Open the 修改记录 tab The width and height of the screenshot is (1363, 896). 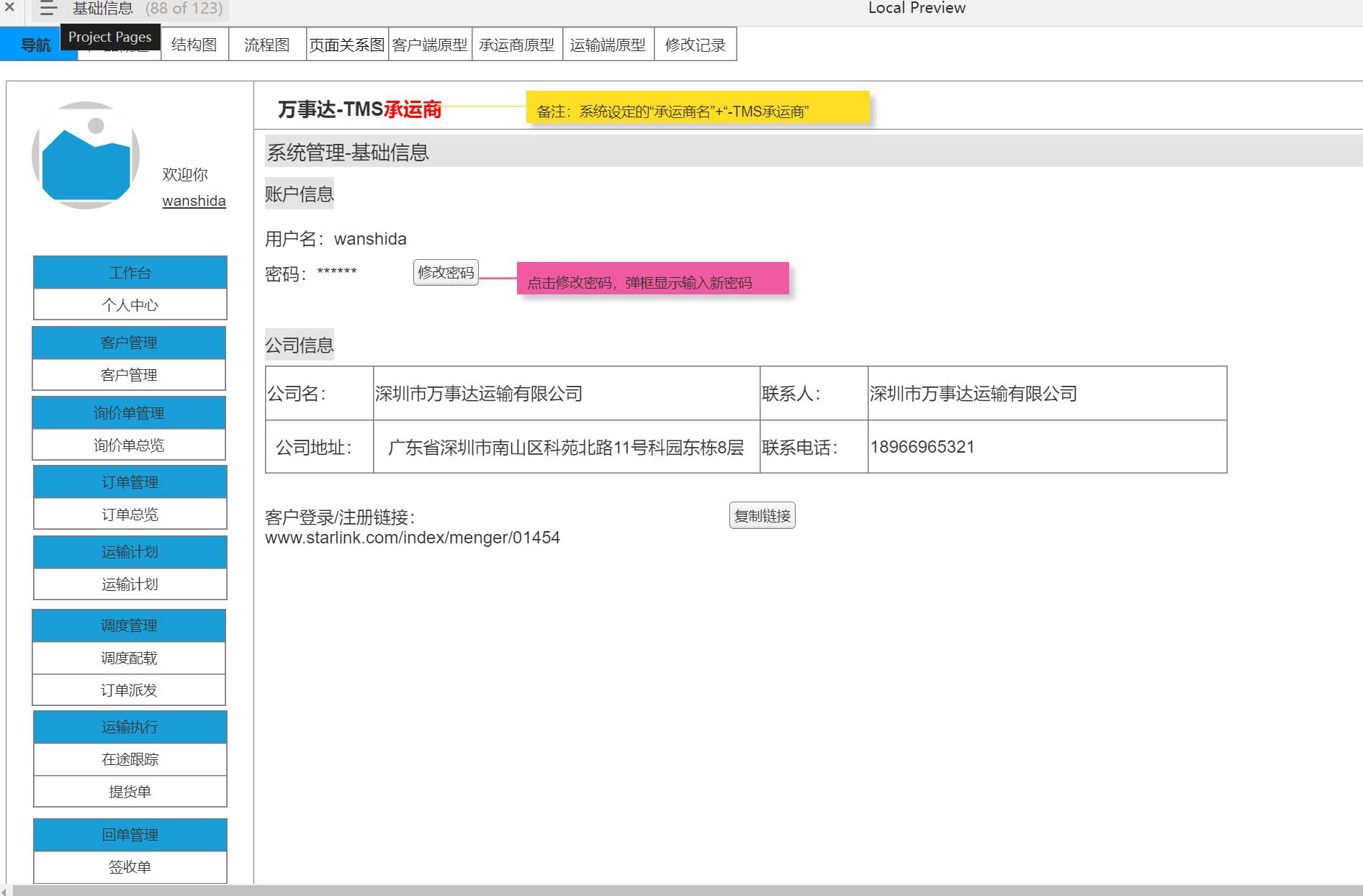(696, 45)
